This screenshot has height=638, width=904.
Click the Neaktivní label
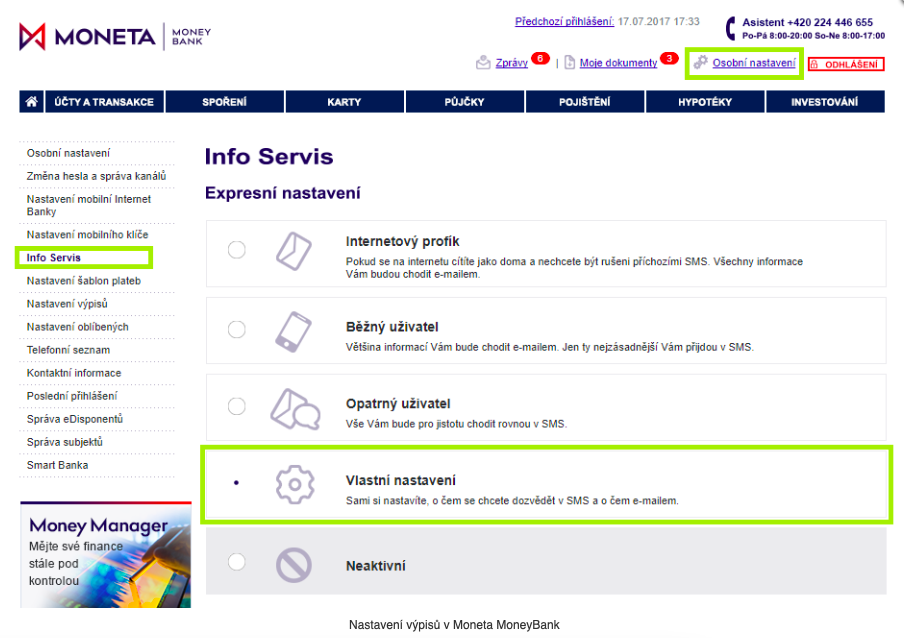click(376, 566)
